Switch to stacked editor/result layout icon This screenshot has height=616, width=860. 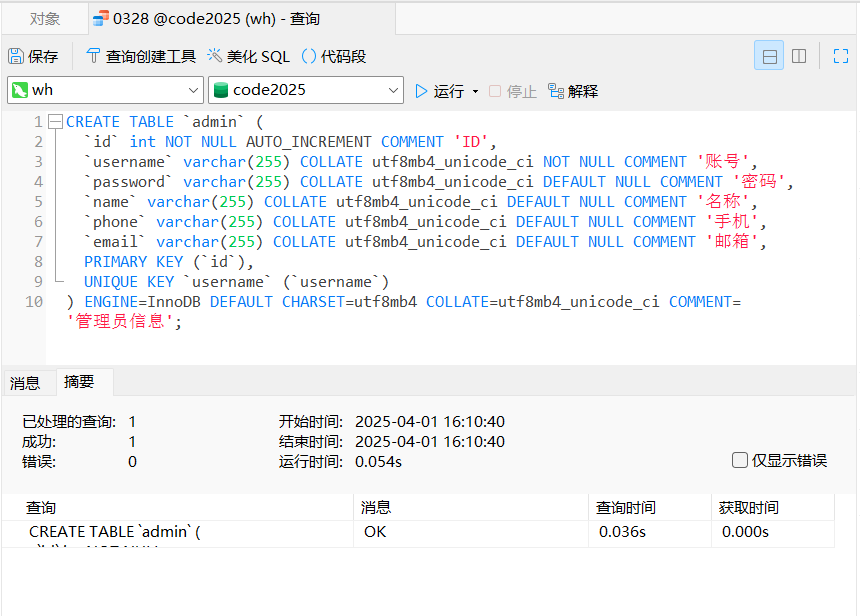point(769,56)
